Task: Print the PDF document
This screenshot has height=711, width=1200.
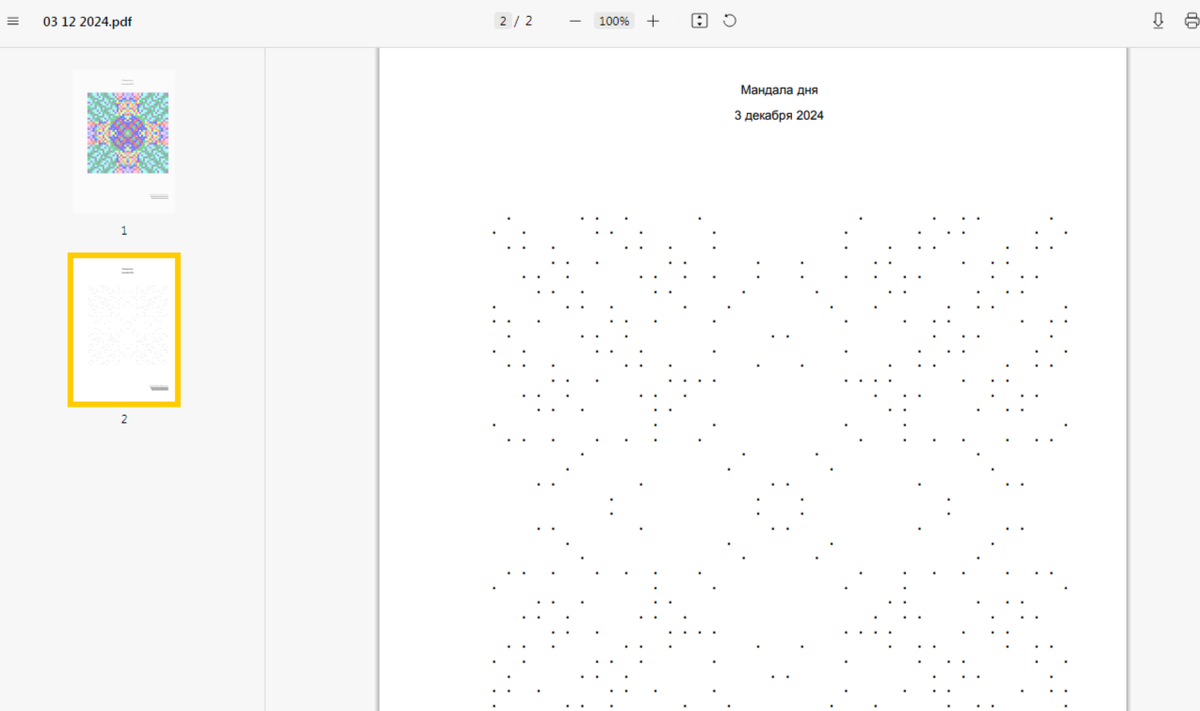Action: click(x=1191, y=21)
